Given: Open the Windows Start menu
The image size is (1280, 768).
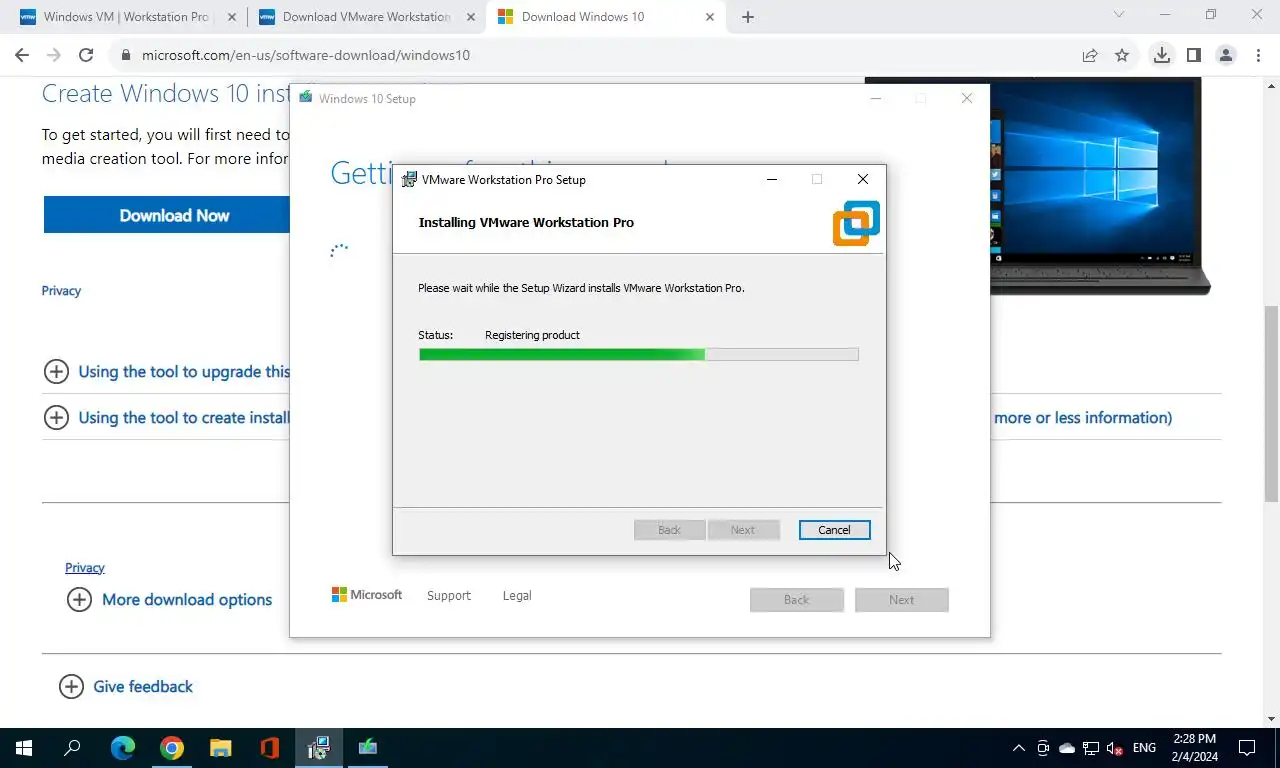Looking at the screenshot, I should click(24, 748).
